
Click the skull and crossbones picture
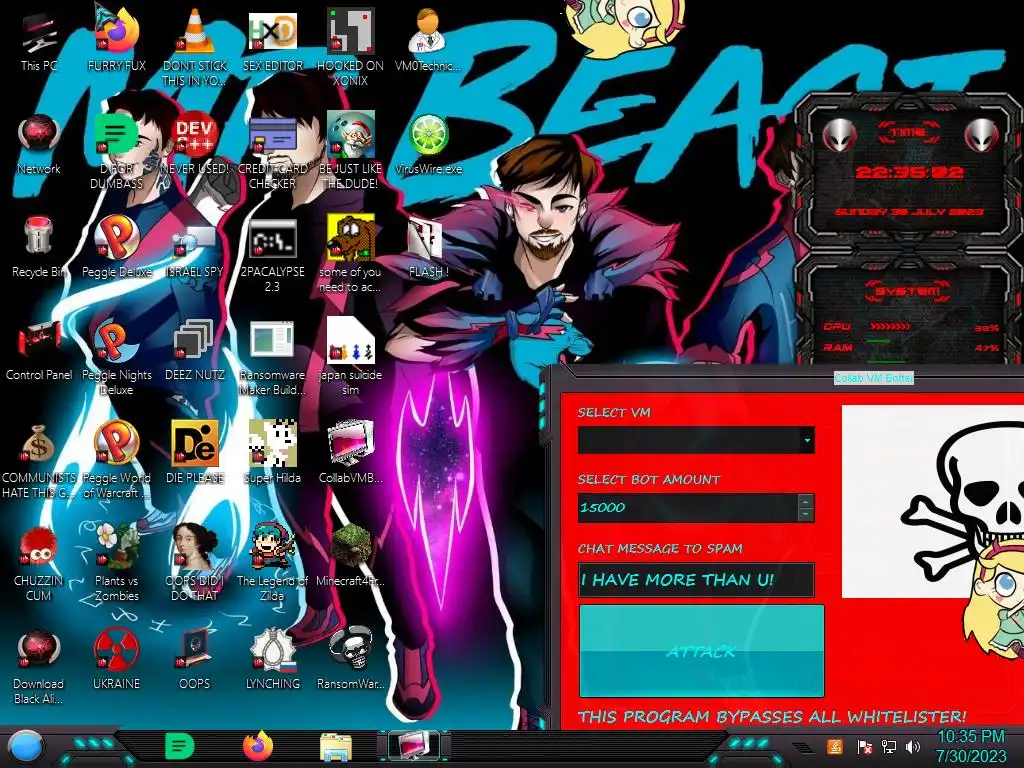(933, 502)
